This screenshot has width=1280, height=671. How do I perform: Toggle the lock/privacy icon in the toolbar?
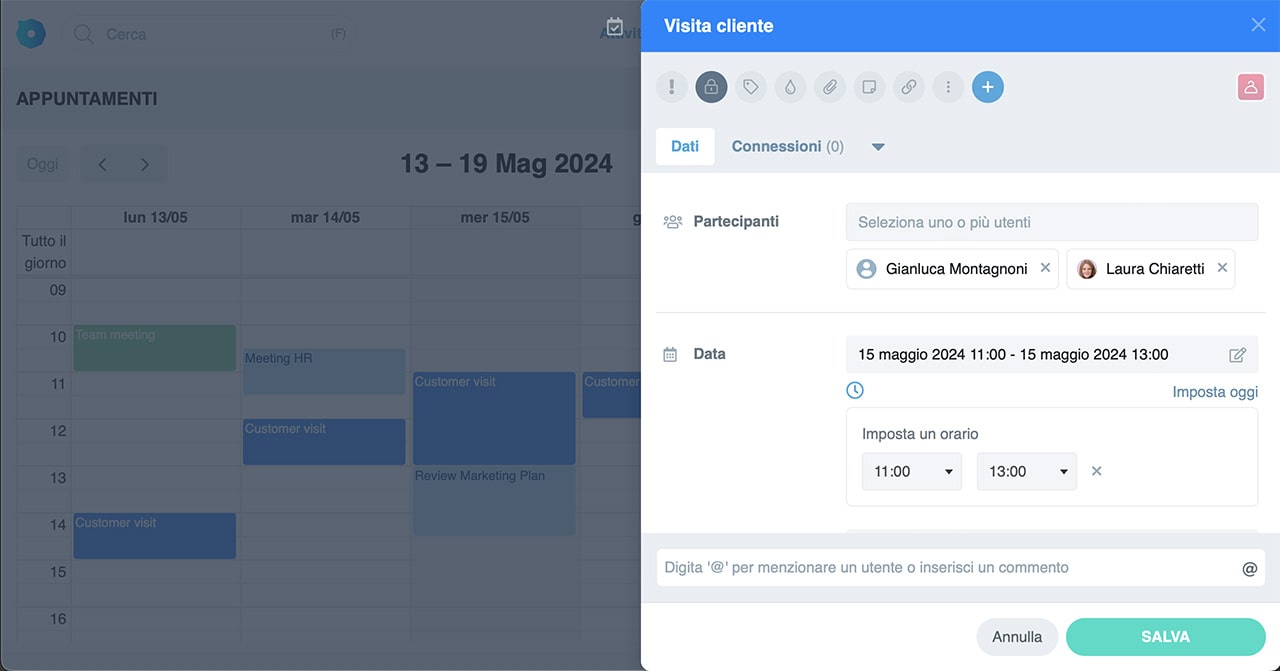point(711,87)
